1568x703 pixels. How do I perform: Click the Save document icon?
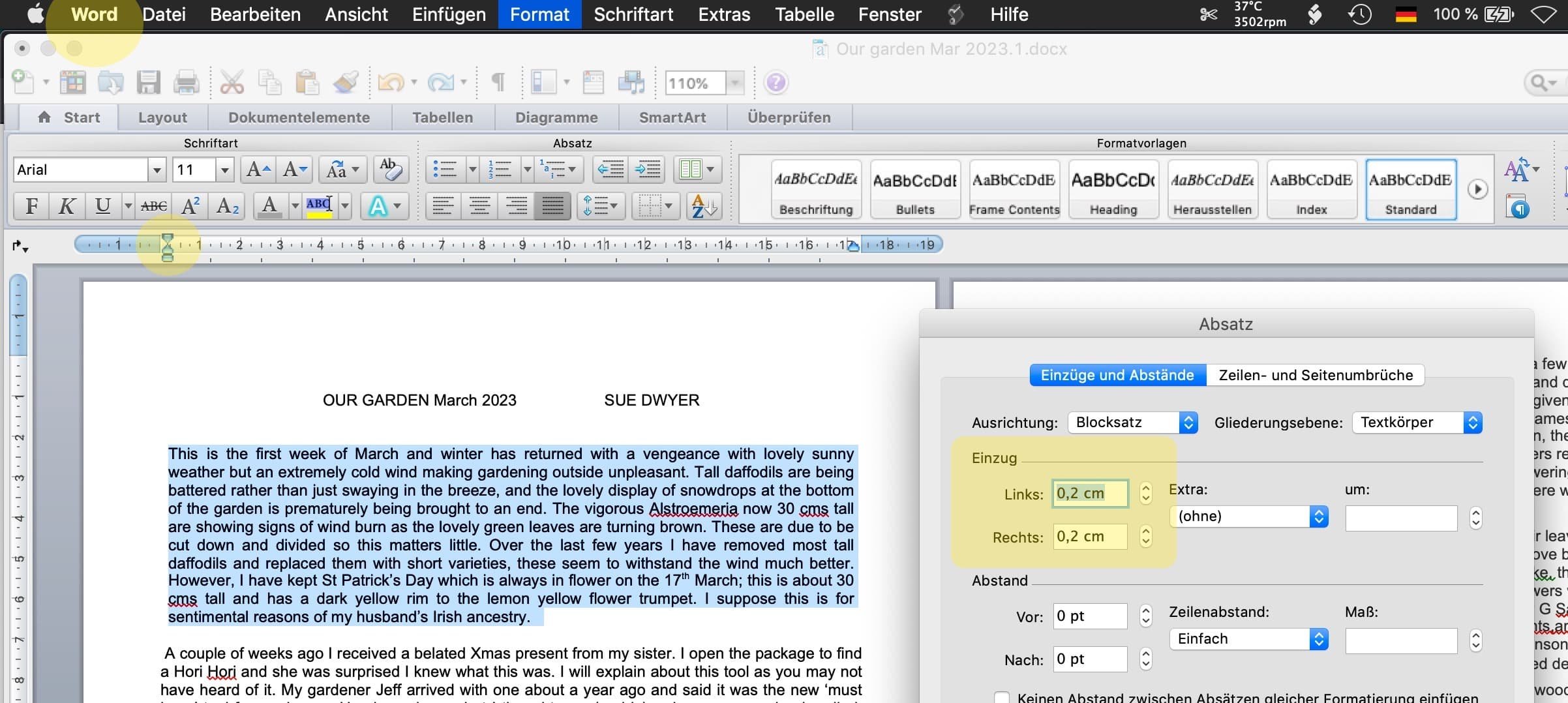(148, 83)
